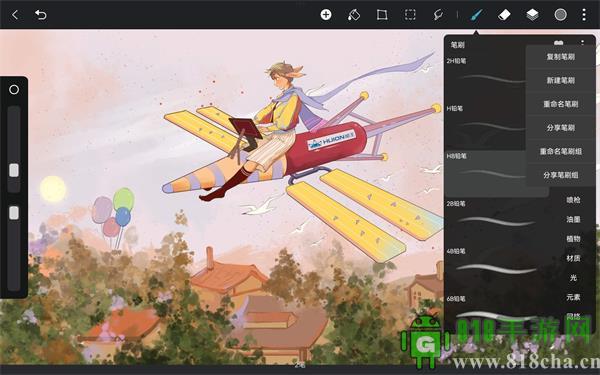This screenshot has height=375, width=600.
Task: Select the 4B铅笔 brush preview
Action: [x=497, y=268]
